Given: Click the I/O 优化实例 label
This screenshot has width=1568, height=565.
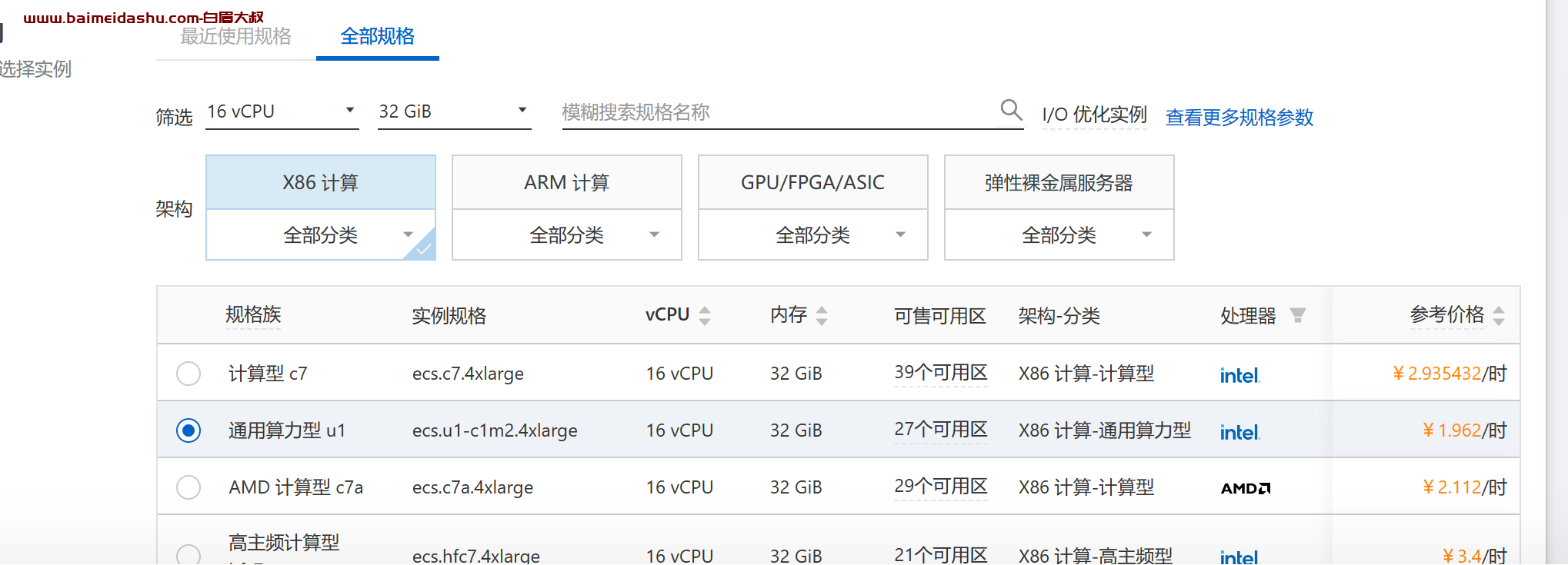Looking at the screenshot, I should [x=1094, y=115].
